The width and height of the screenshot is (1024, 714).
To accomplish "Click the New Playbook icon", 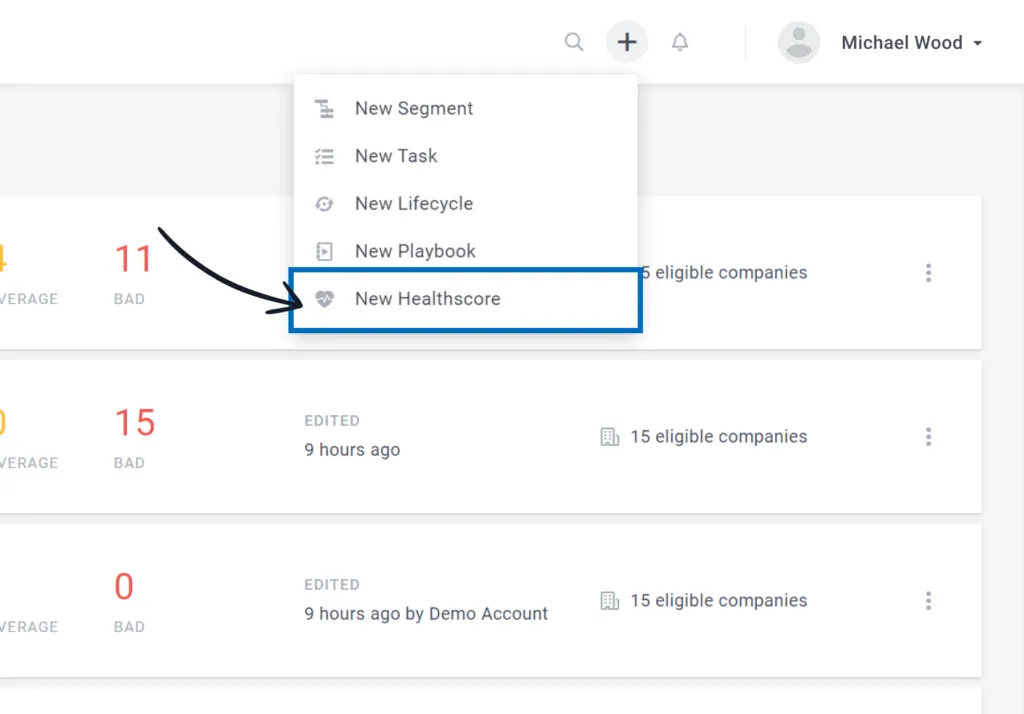I will pyautogui.click(x=324, y=252).
